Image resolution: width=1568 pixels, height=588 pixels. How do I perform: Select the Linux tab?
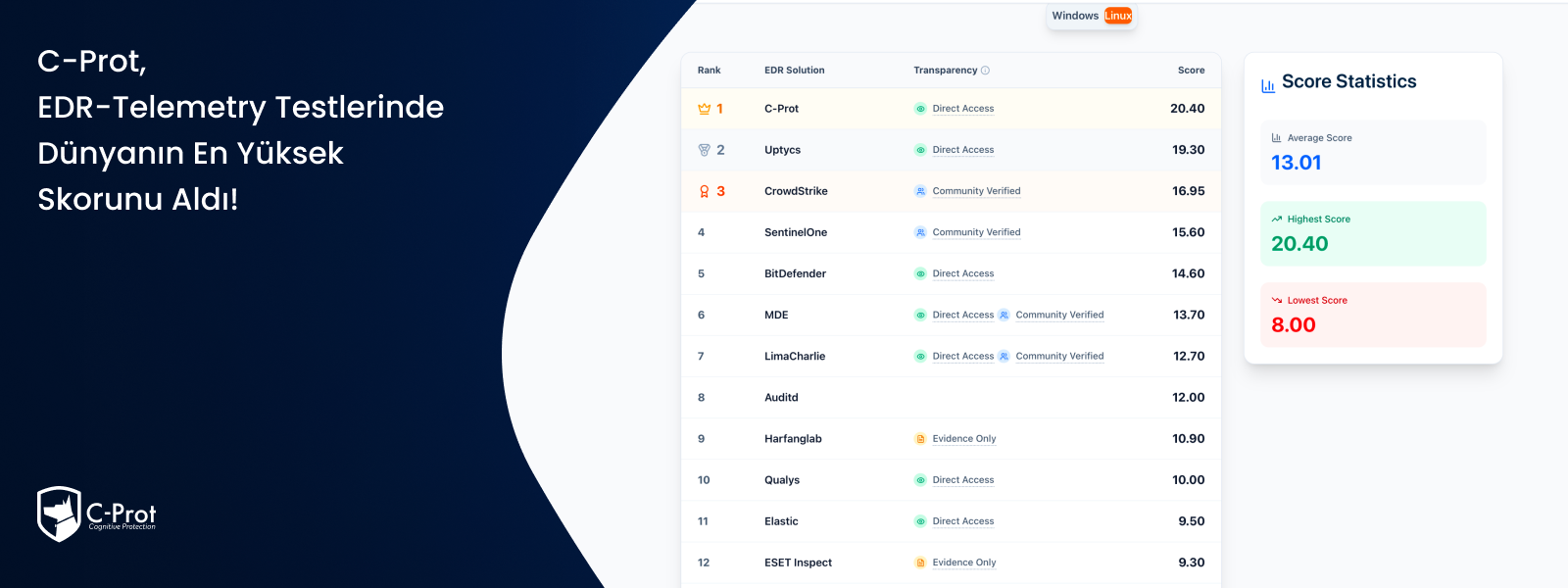pos(1118,16)
